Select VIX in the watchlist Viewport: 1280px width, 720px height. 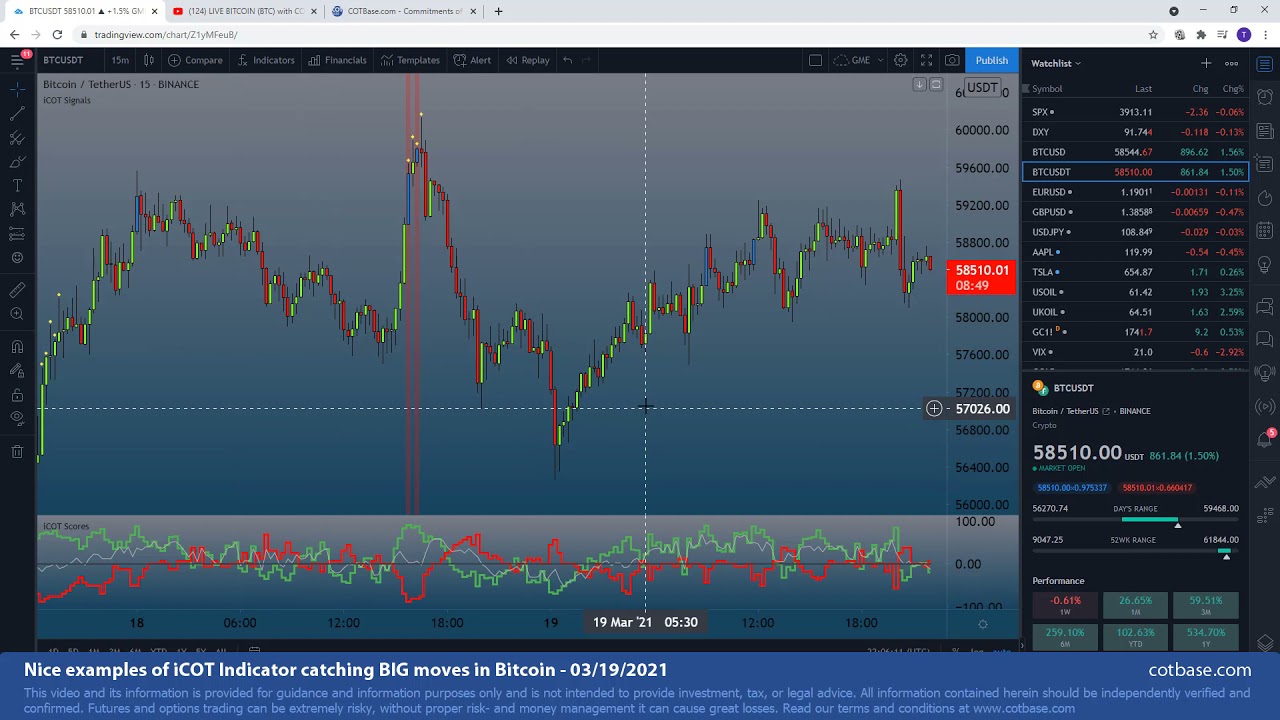tap(1136, 352)
